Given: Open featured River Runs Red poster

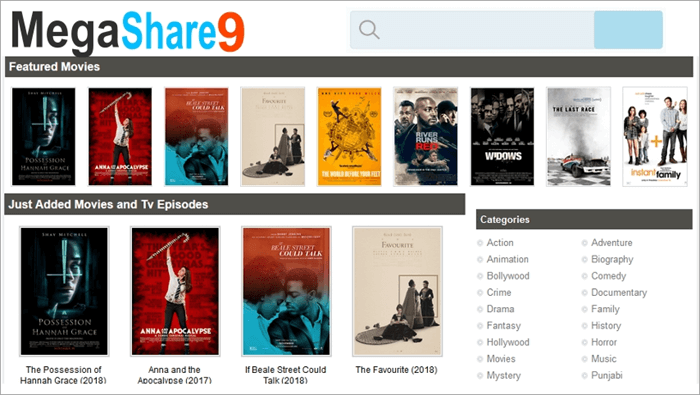Looking at the screenshot, I should click(x=425, y=137).
